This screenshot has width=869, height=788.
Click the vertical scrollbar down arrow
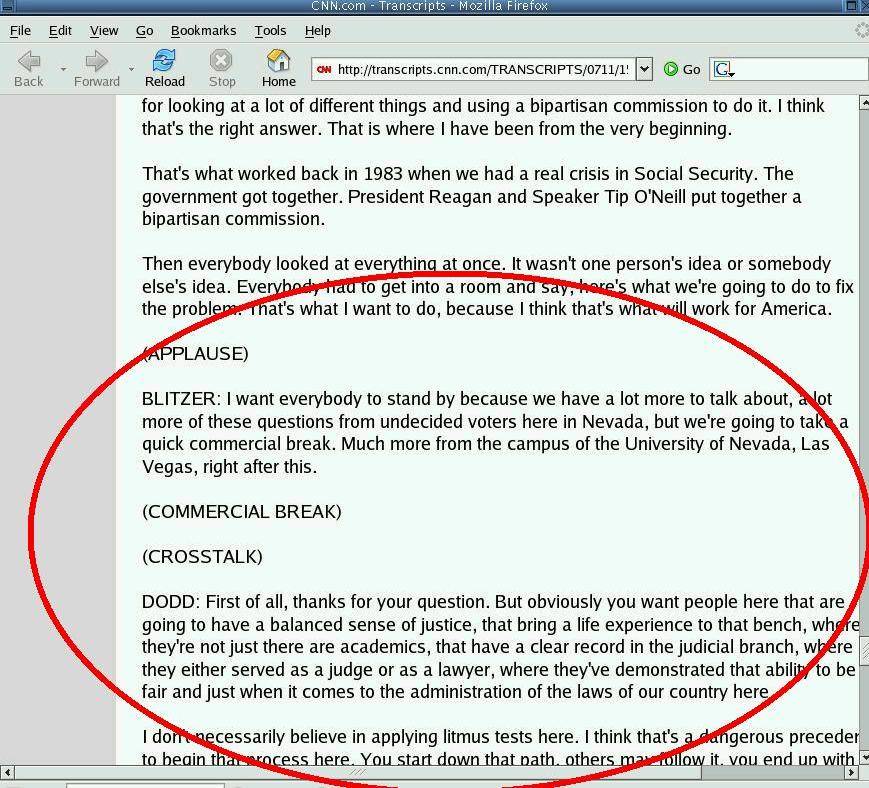click(864, 757)
